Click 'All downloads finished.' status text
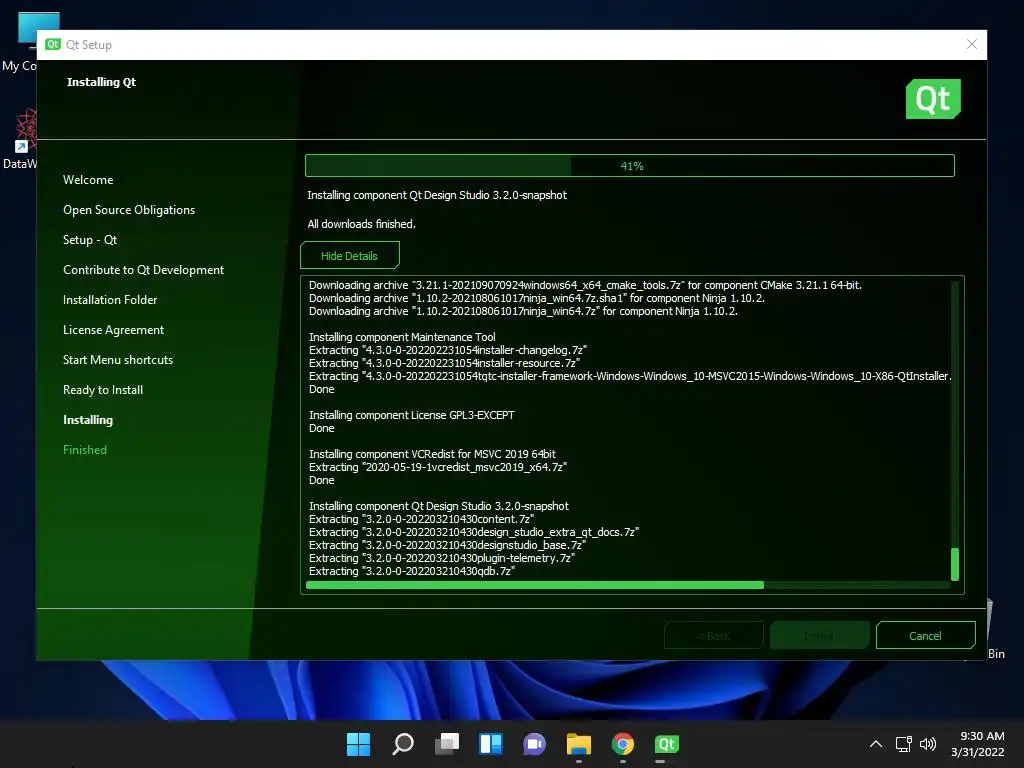 361,224
